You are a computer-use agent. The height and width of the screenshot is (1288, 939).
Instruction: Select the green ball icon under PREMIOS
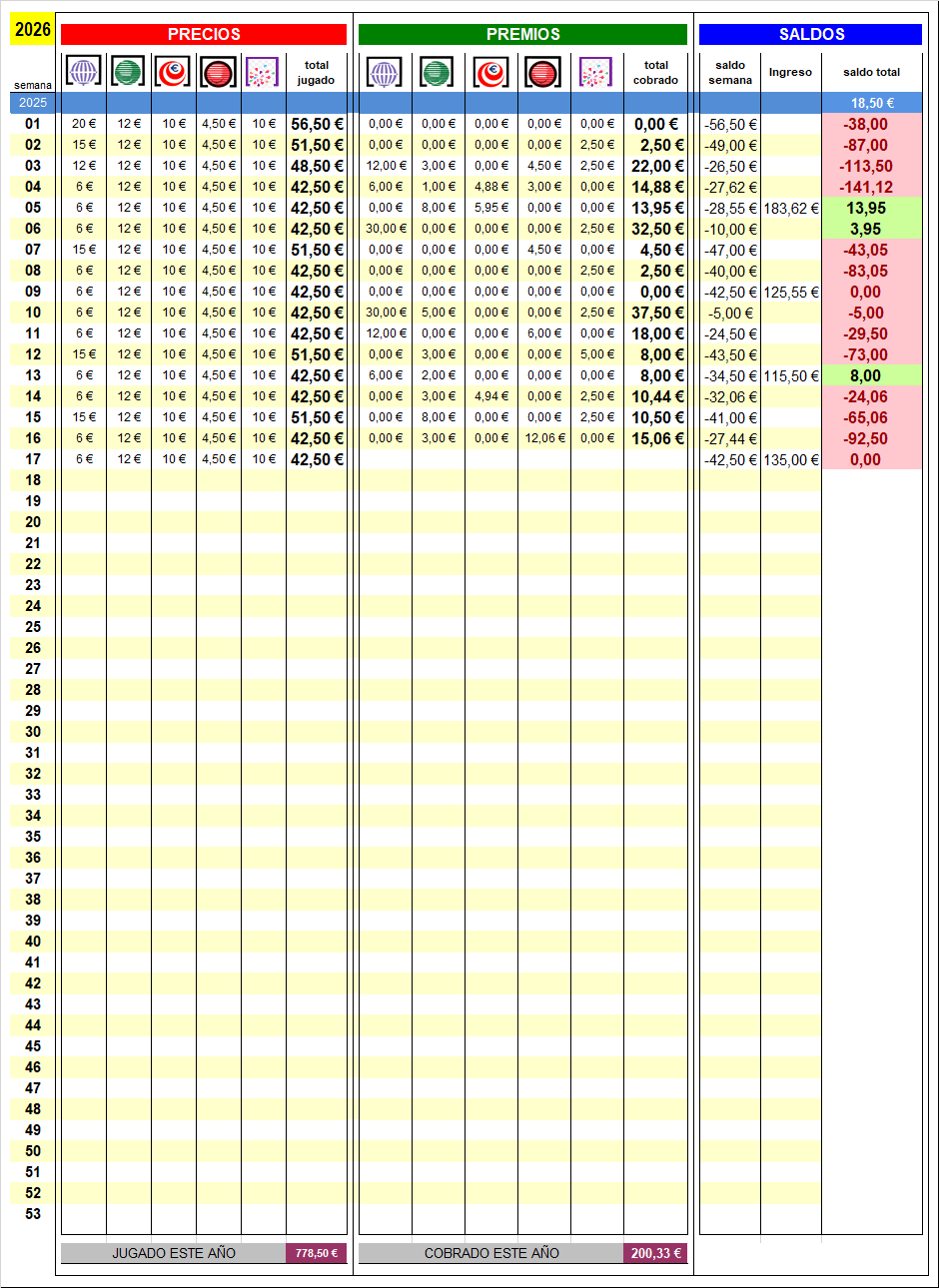pyautogui.click(x=437, y=72)
